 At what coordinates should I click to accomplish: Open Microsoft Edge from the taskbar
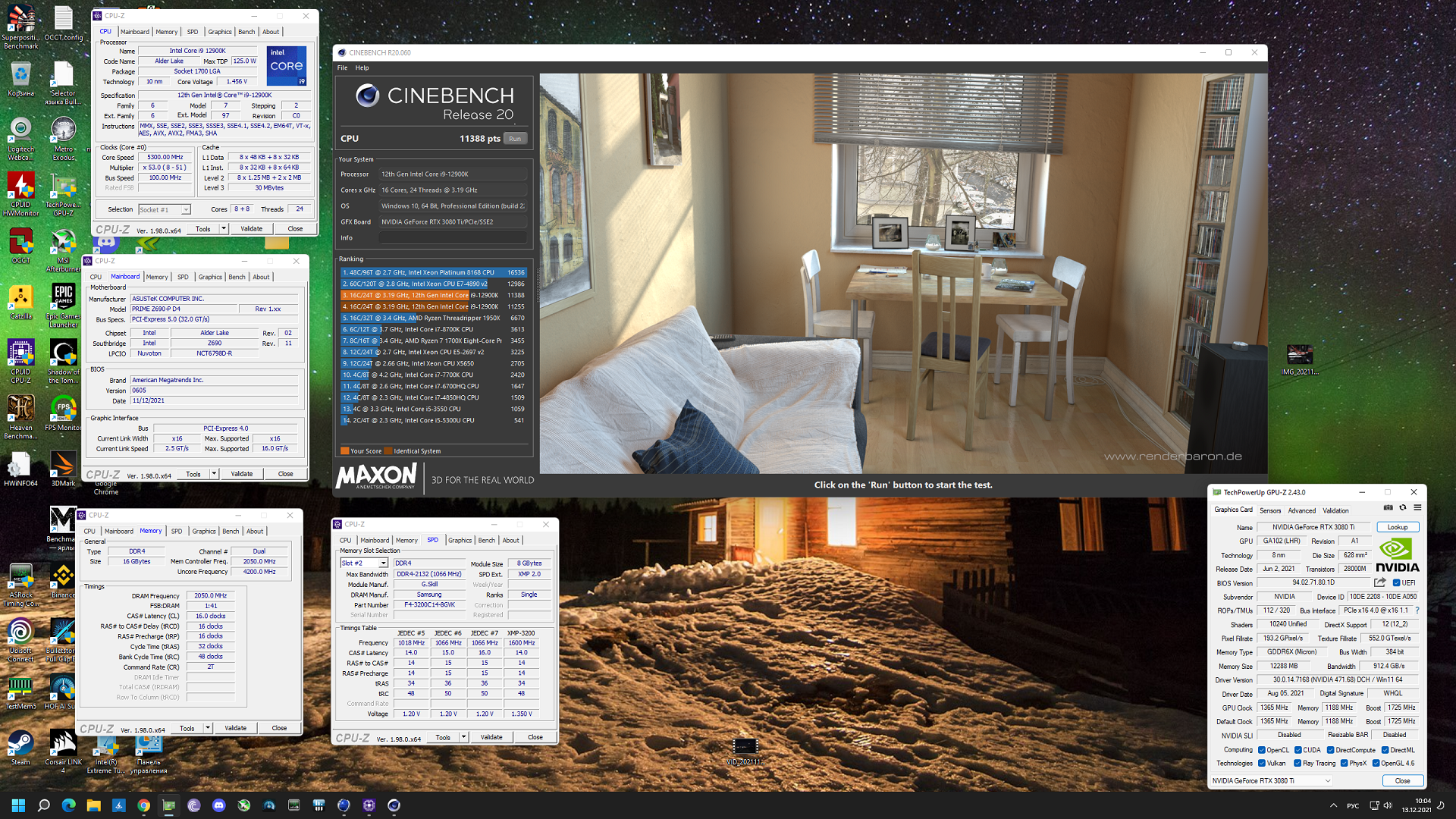point(68,805)
